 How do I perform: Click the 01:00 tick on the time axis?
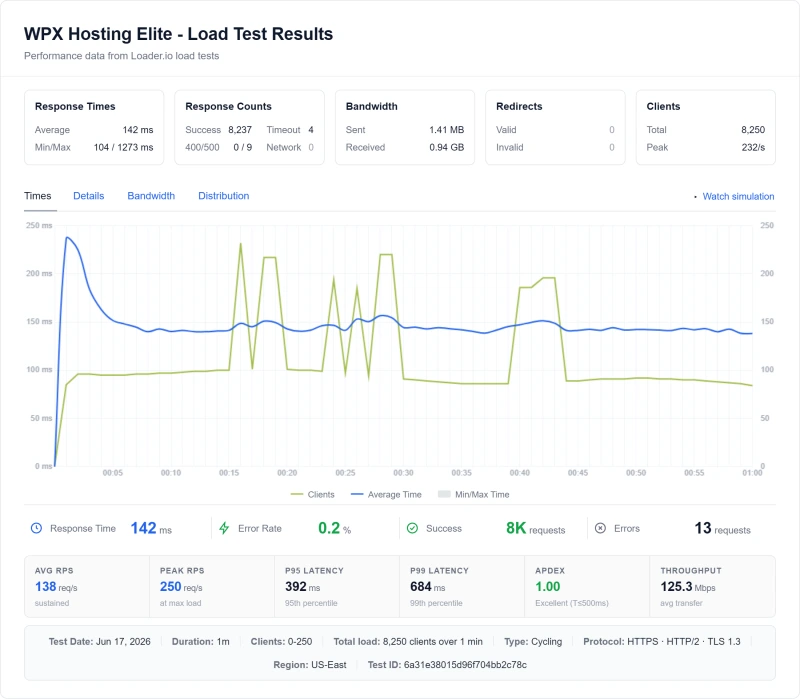tap(752, 473)
